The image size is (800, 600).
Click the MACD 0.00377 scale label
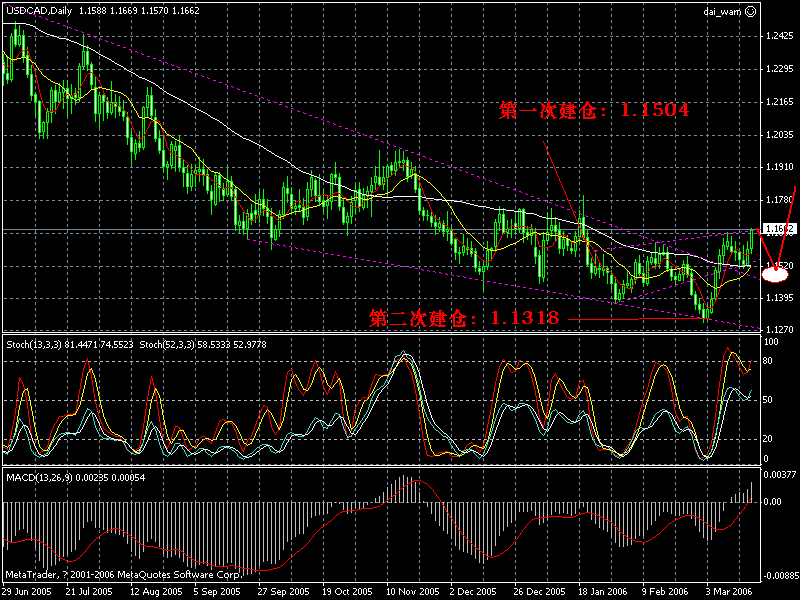point(779,475)
